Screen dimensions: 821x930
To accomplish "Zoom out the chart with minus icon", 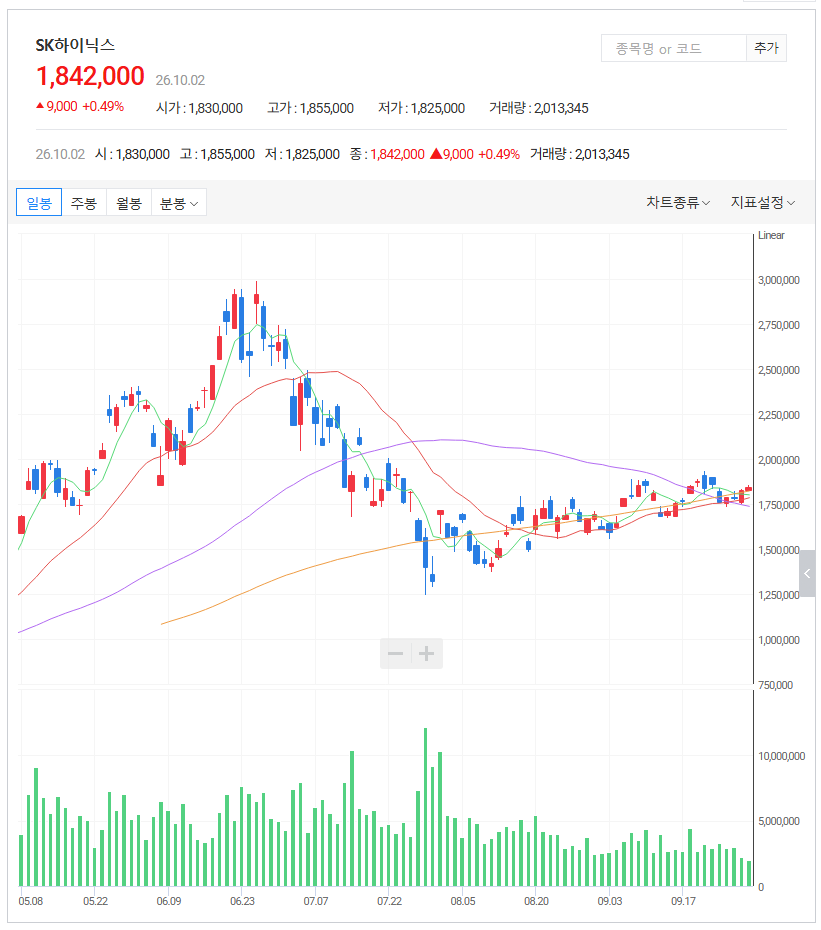I will coord(396,654).
